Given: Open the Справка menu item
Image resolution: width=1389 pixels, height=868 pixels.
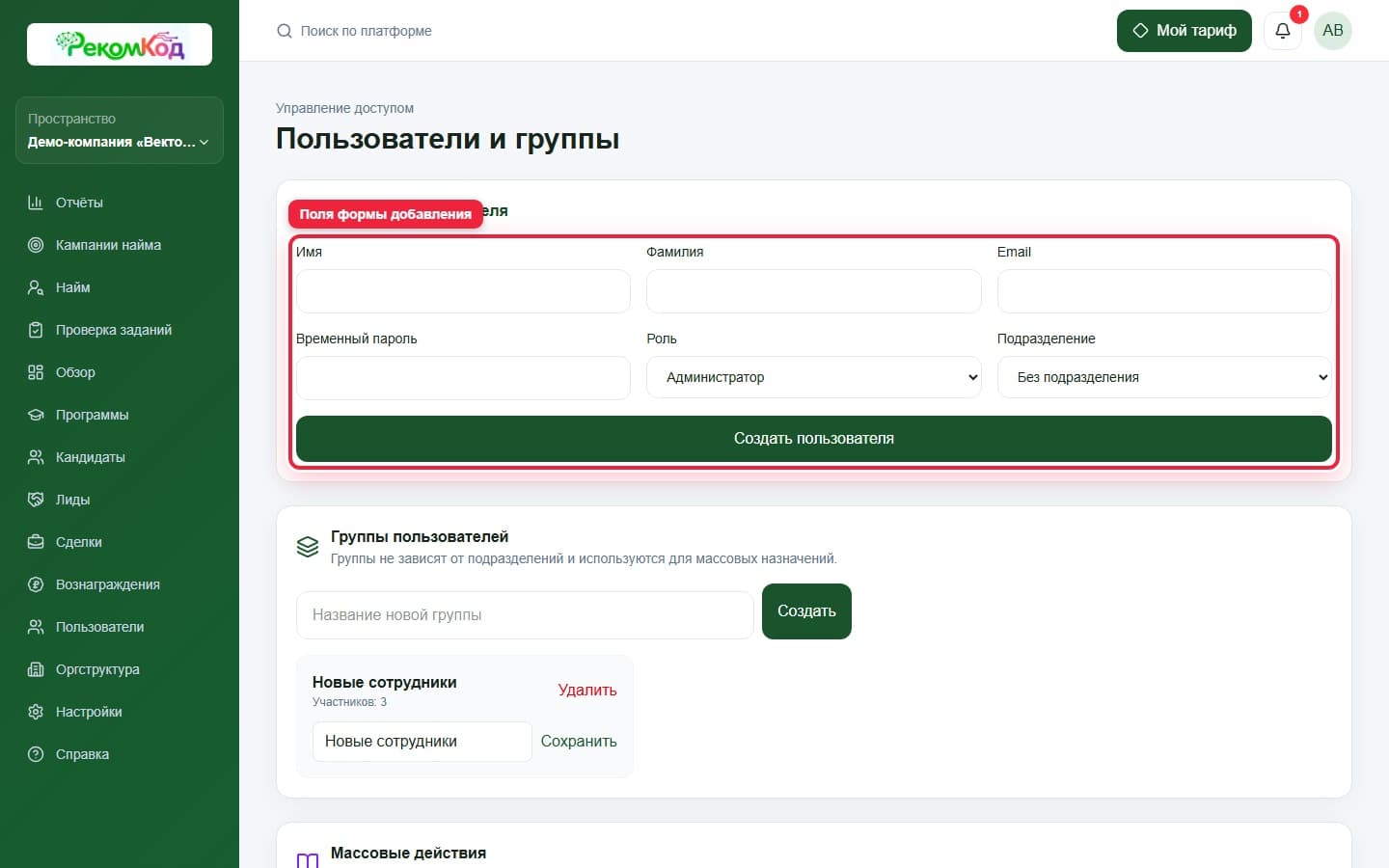Looking at the screenshot, I should (x=120, y=754).
